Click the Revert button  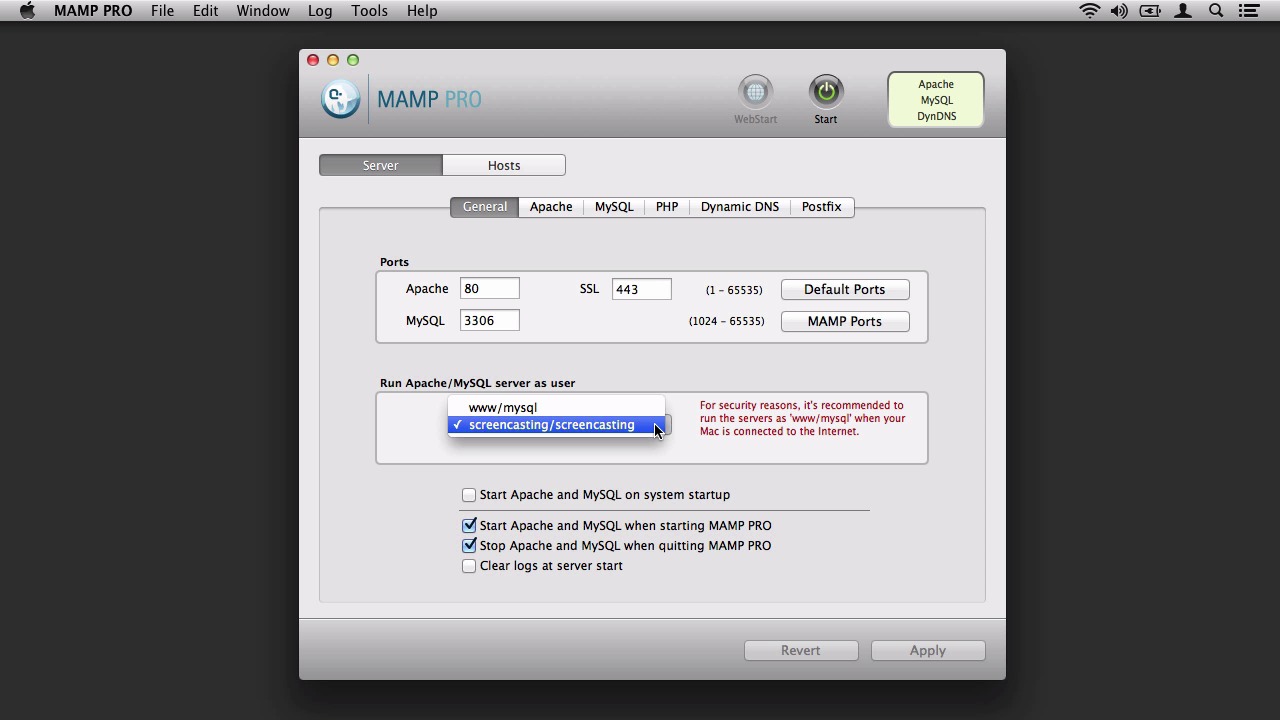pyautogui.click(x=801, y=650)
